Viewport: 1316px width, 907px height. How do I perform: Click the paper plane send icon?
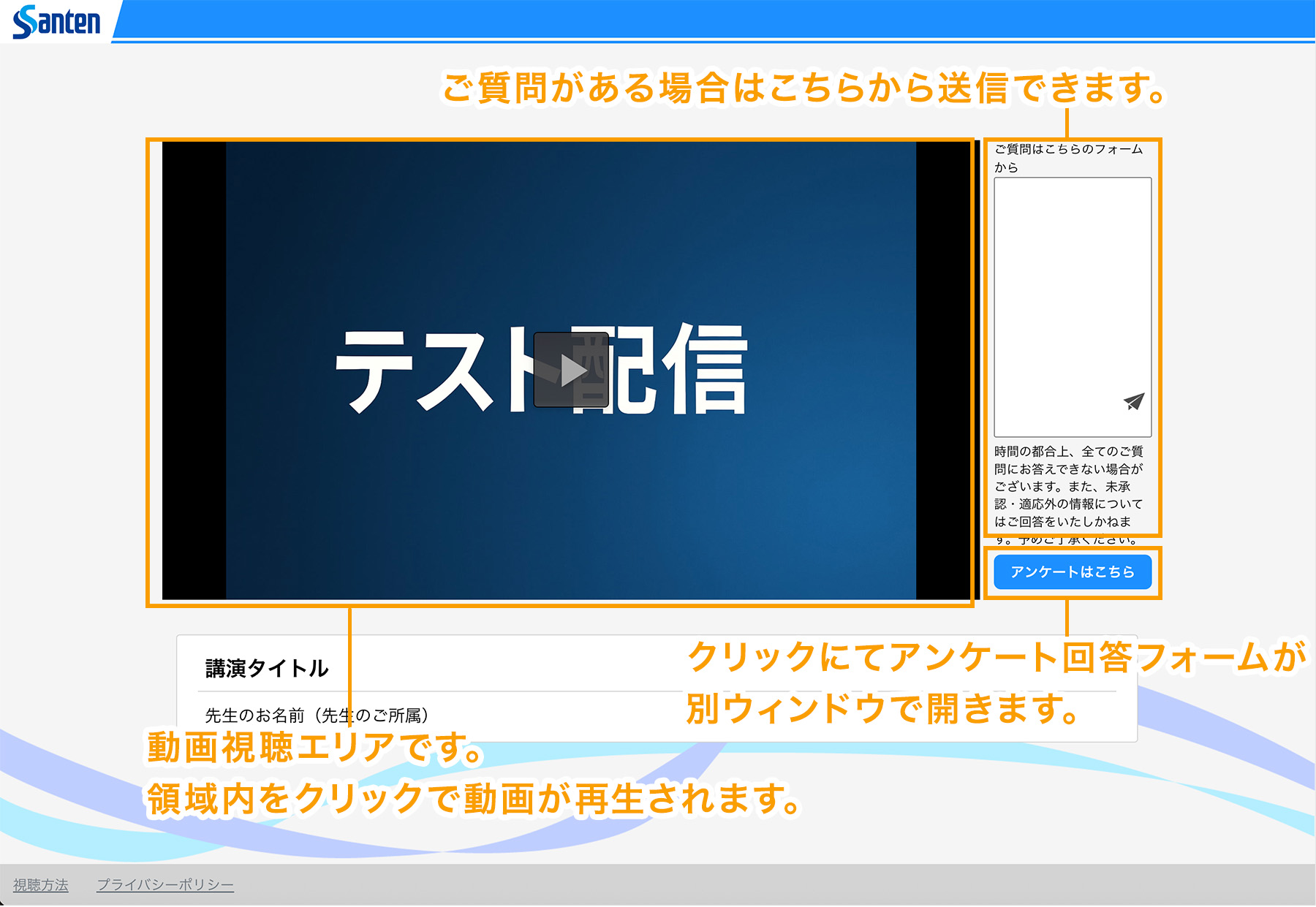click(1133, 401)
